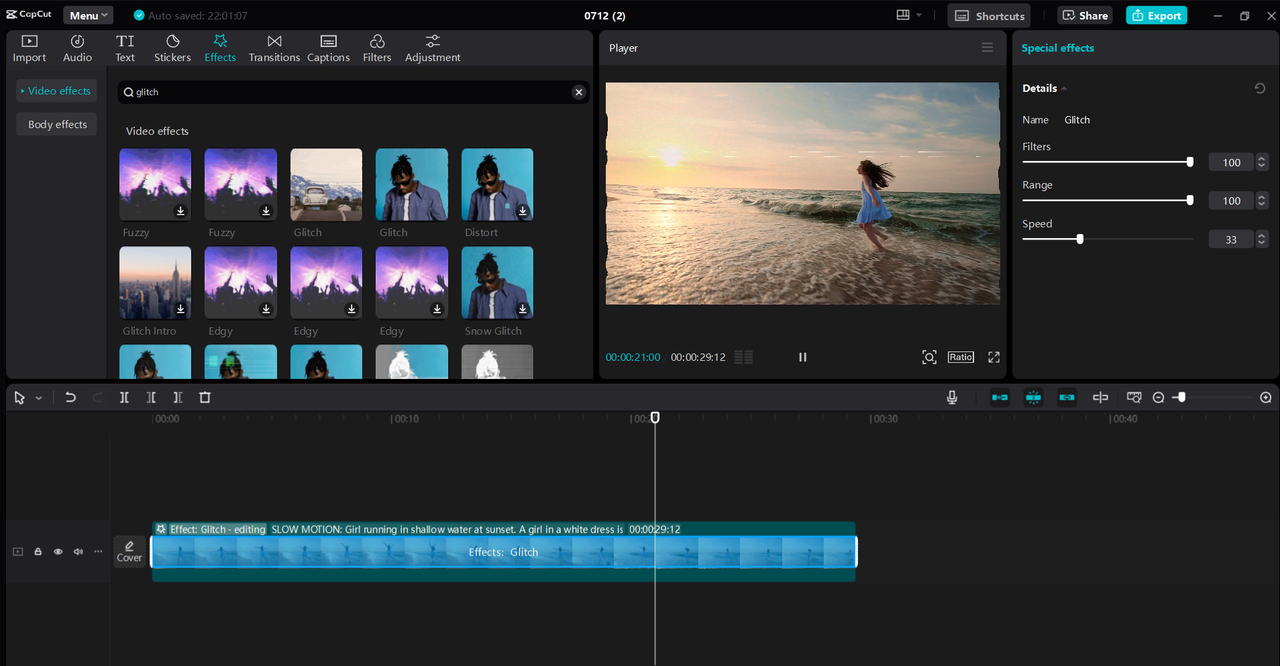The width and height of the screenshot is (1280, 666).
Task: Switch to the Filters tab
Action: click(377, 48)
